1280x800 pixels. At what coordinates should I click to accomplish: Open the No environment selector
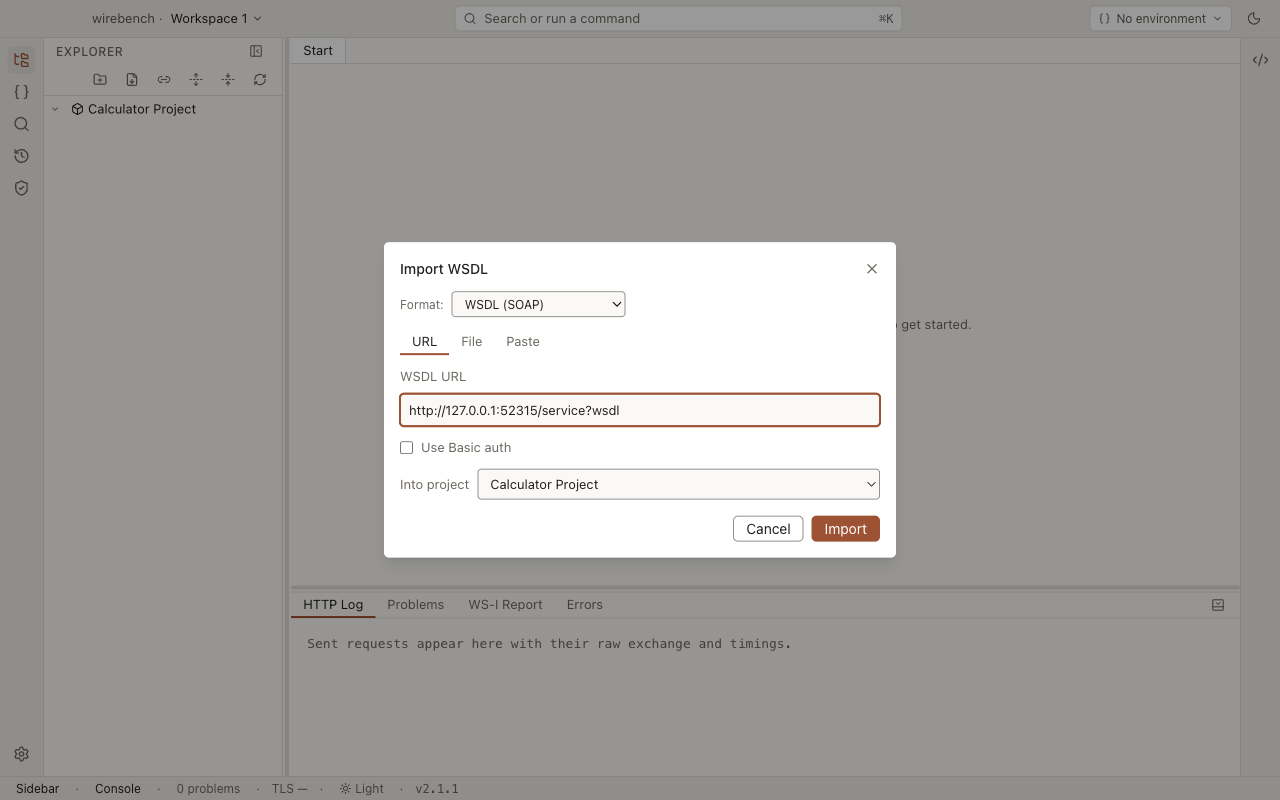[x=1160, y=18]
